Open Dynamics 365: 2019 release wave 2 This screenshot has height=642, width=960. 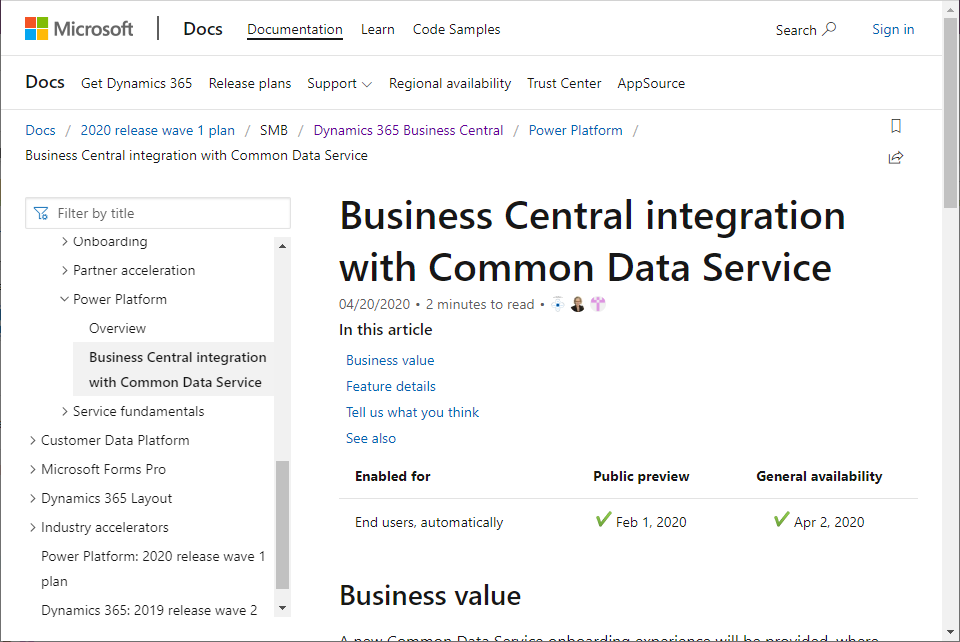149,610
